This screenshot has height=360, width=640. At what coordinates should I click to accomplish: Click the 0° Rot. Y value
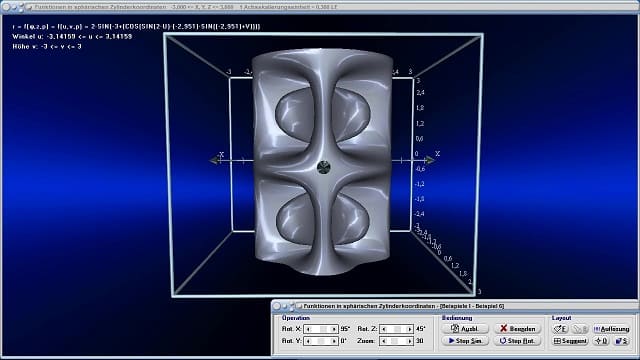pos(343,341)
